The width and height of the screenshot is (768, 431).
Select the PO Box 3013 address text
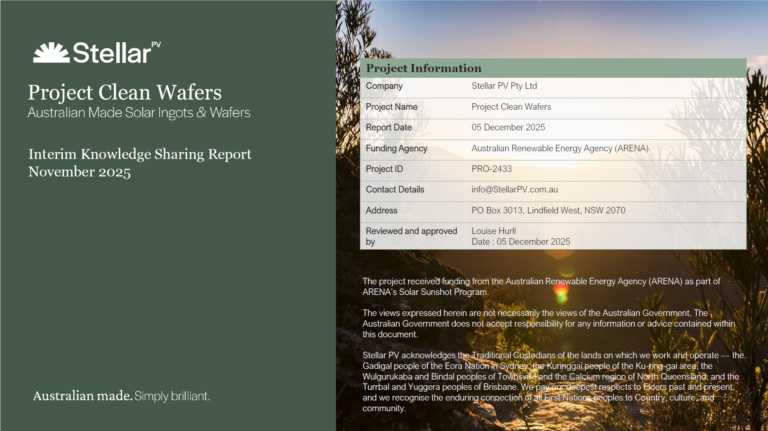coord(548,211)
